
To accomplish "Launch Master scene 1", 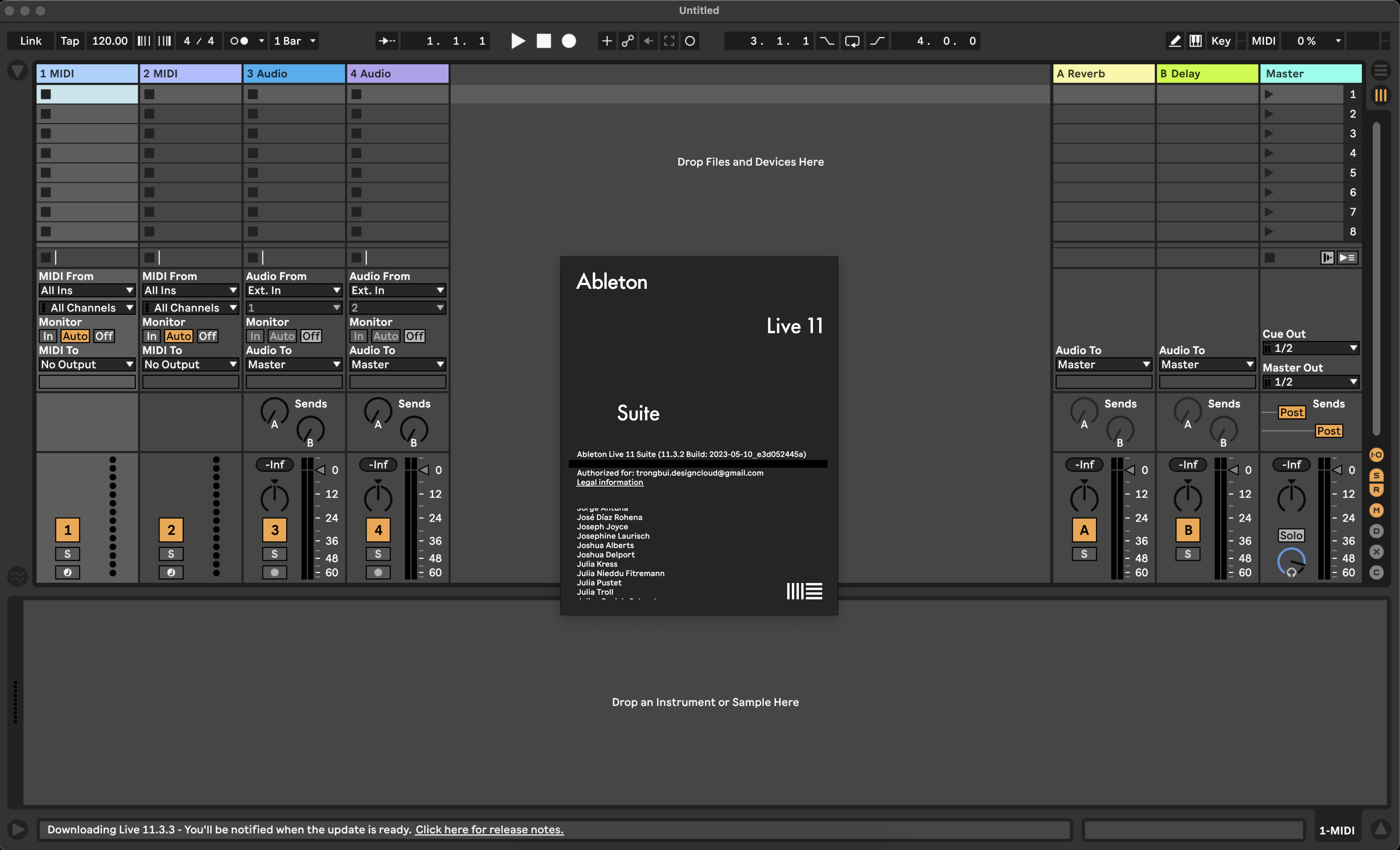I will 1269,94.
